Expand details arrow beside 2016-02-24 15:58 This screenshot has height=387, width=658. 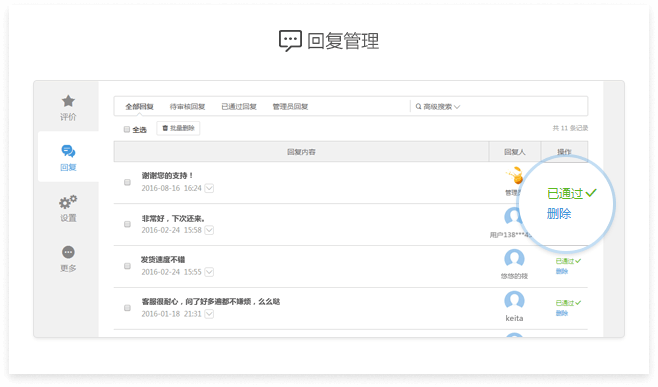tap(209, 230)
